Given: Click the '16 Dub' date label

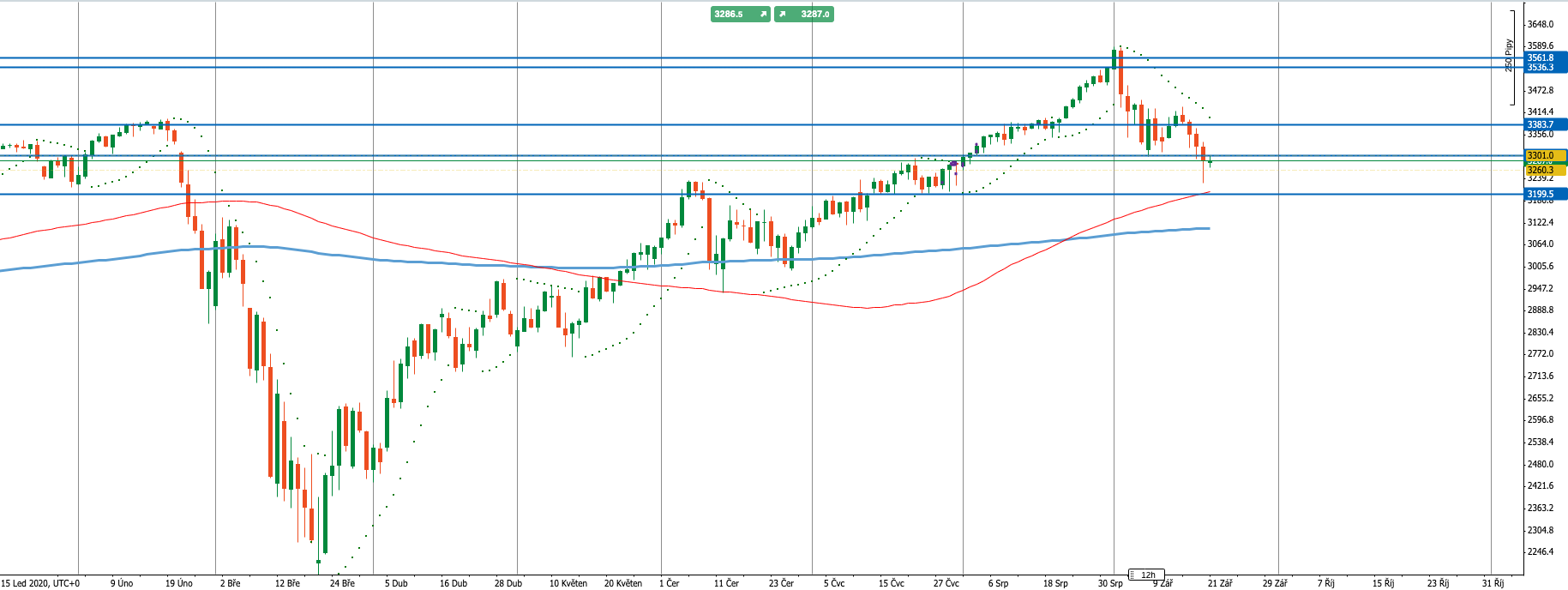Looking at the screenshot, I should pyautogui.click(x=454, y=583).
